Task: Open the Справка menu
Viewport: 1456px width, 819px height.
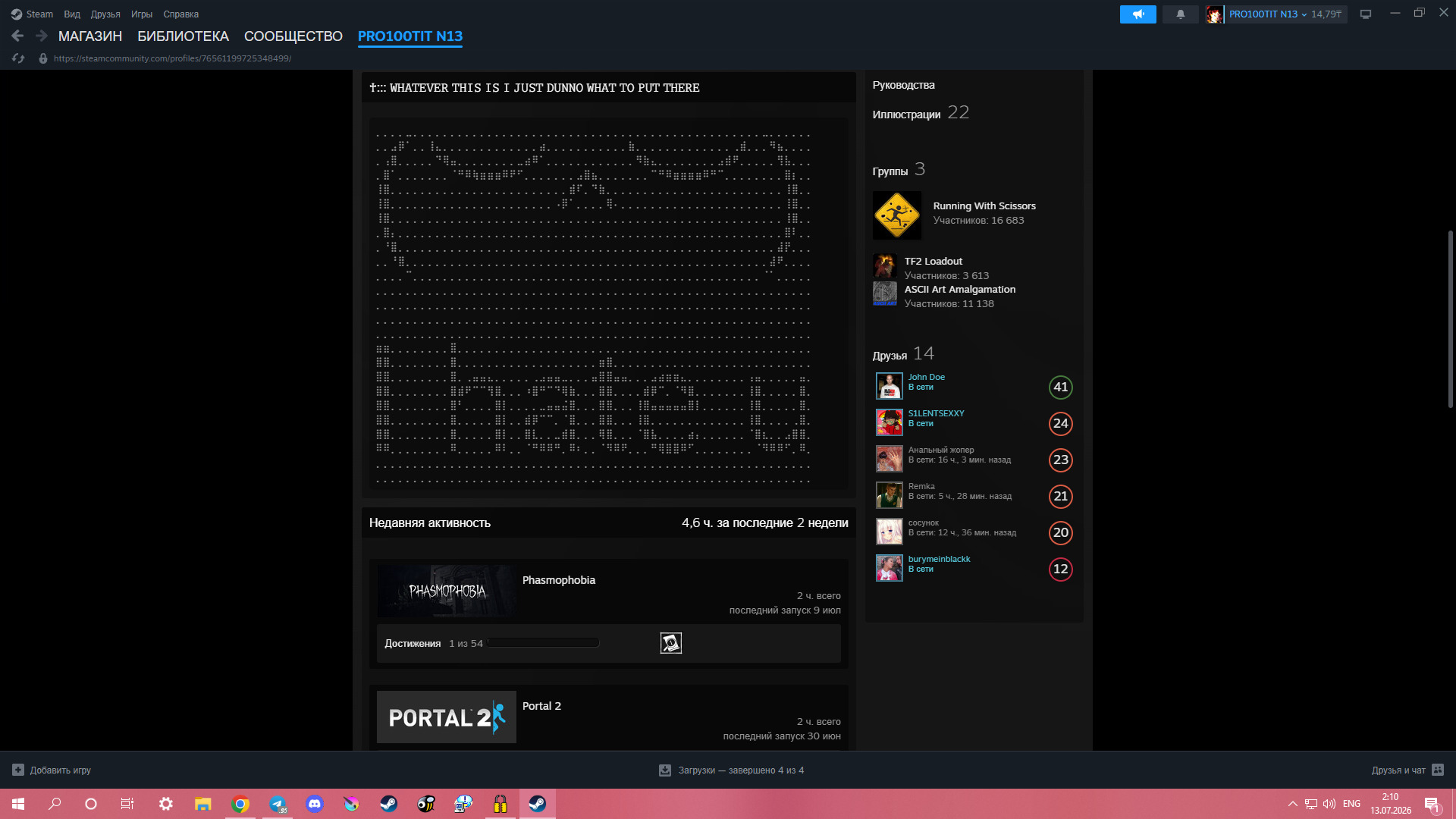Action: coord(181,14)
